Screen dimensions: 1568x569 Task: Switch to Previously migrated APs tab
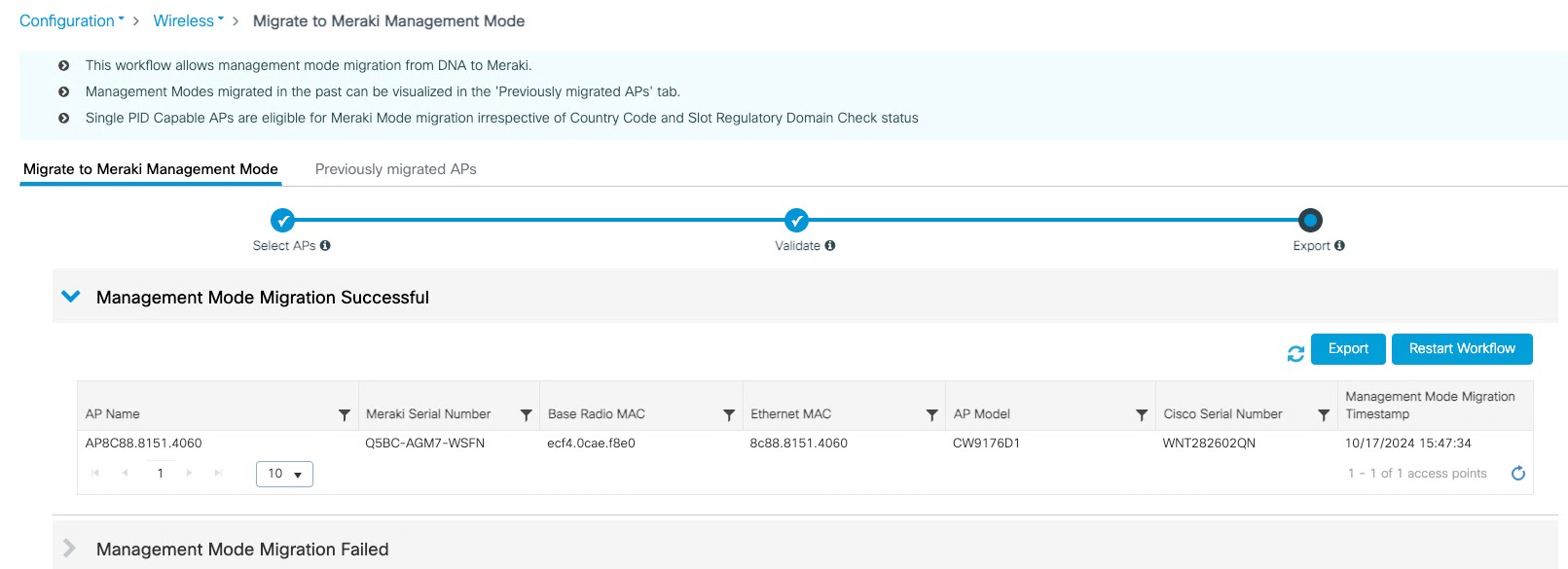coord(395,169)
